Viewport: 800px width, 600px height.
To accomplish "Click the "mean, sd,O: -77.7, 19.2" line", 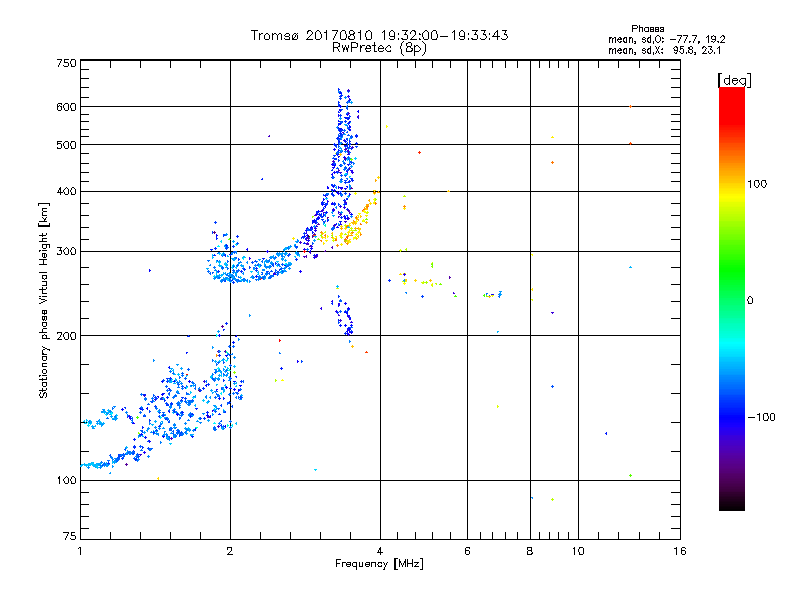I will (x=666, y=39).
